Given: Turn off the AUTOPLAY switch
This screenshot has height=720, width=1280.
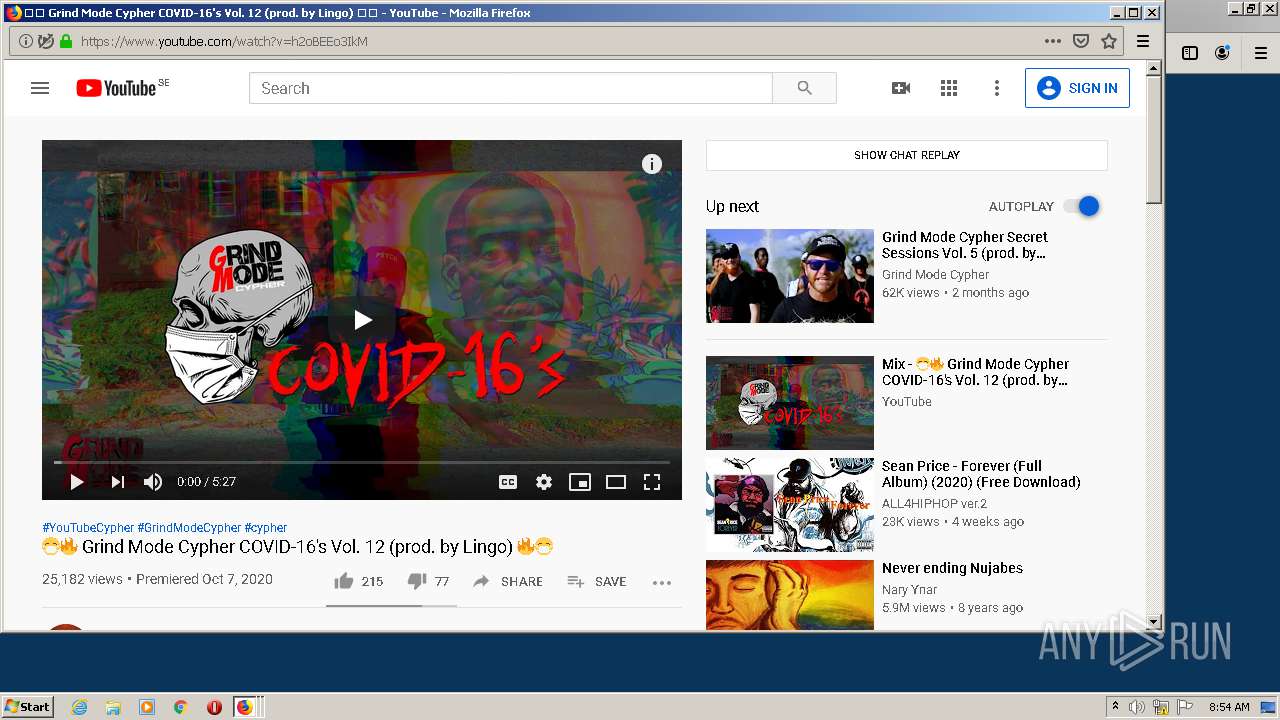Looking at the screenshot, I should coord(1082,206).
